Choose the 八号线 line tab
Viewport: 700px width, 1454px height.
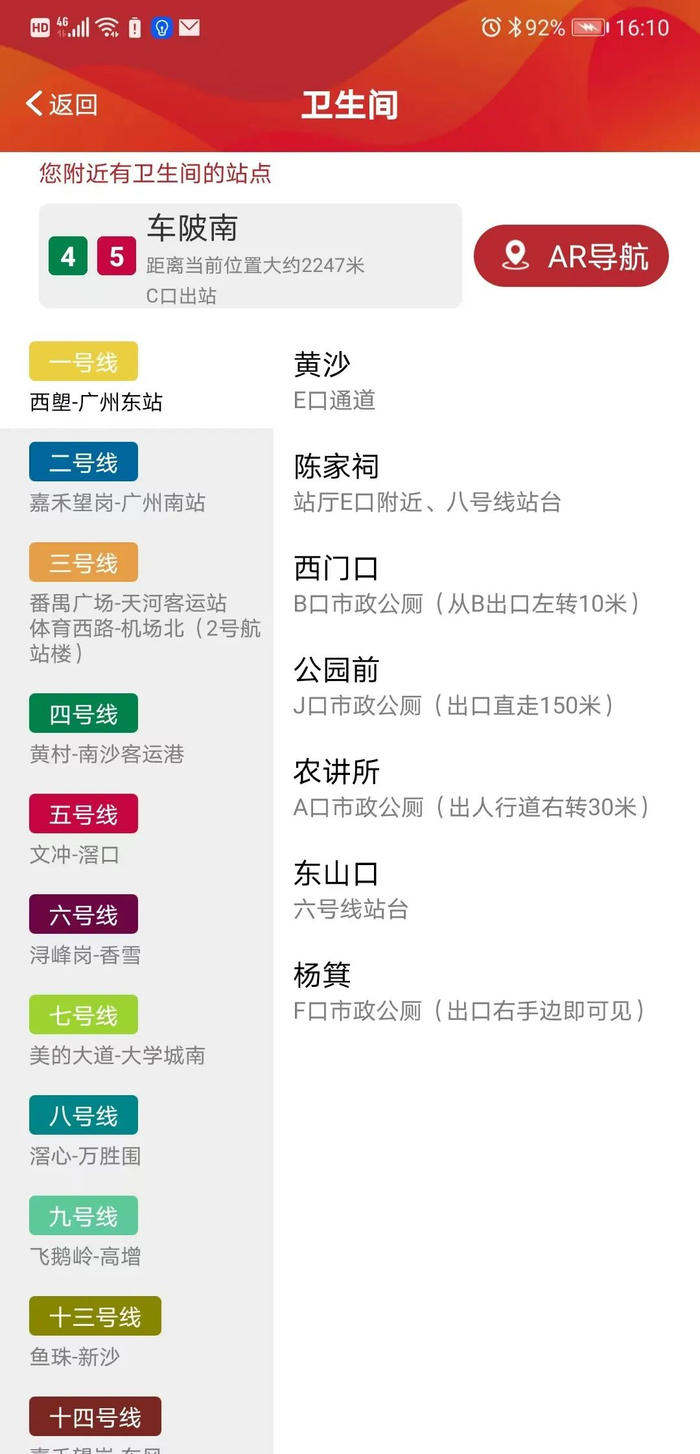tap(84, 1115)
